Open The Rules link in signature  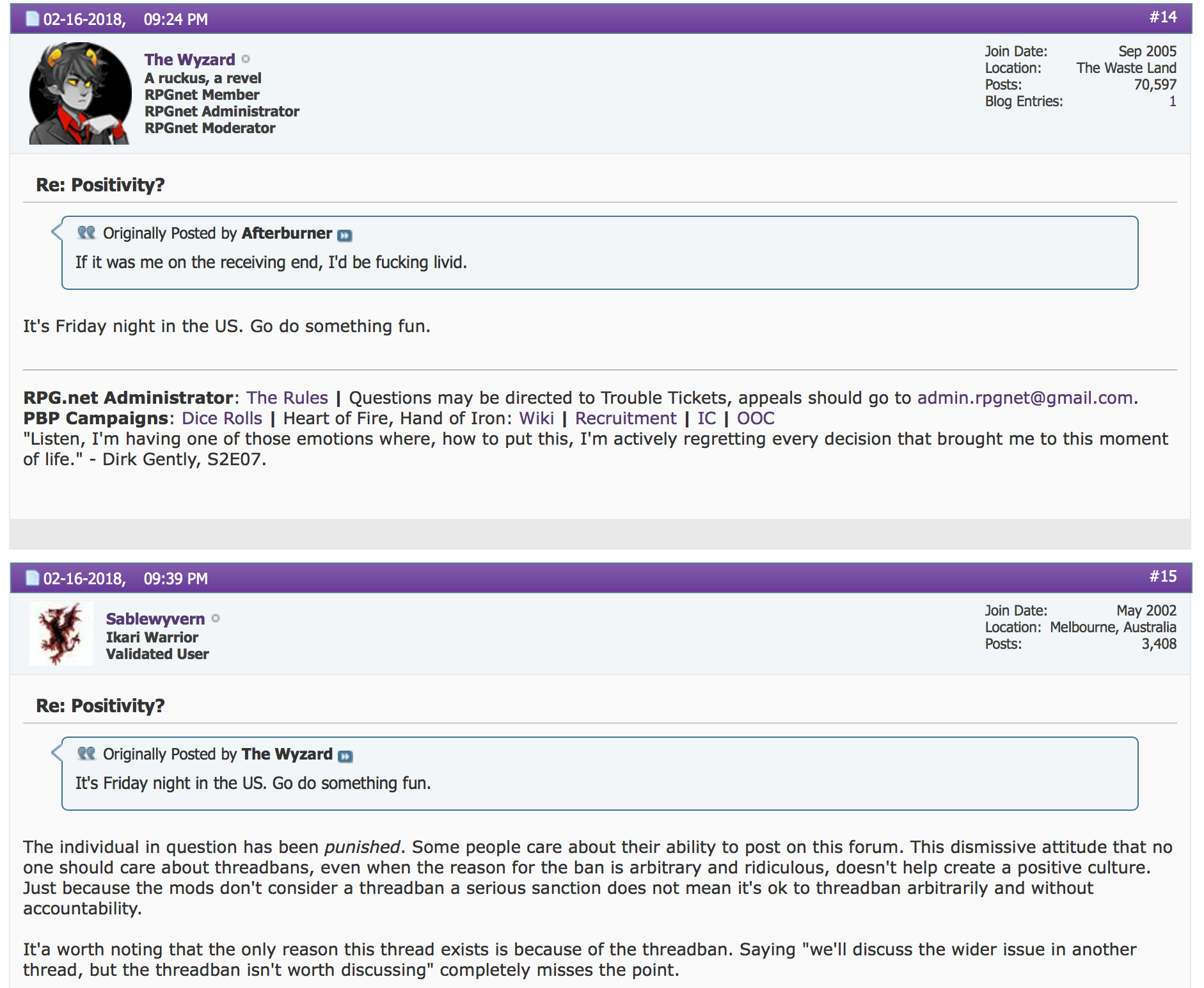click(287, 398)
